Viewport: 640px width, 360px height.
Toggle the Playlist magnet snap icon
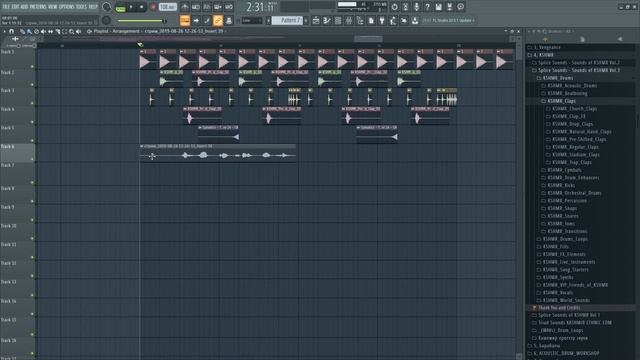click(12, 31)
